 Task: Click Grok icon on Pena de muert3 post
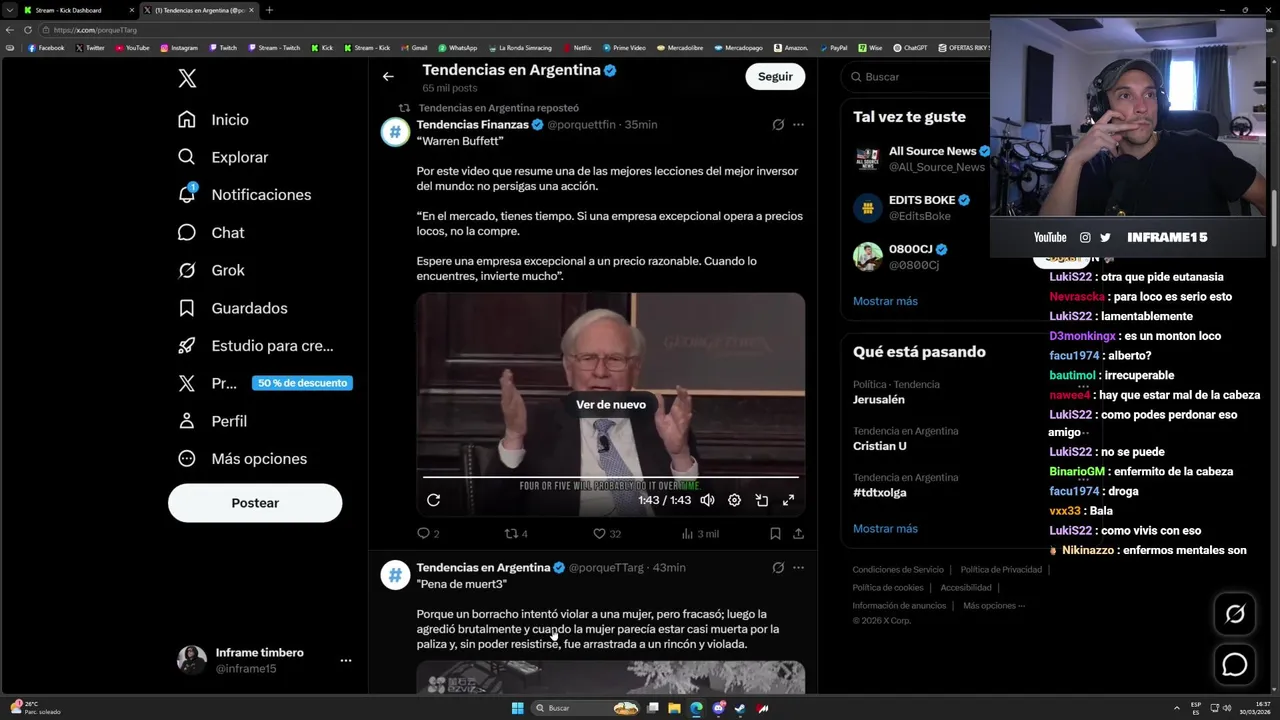coord(778,568)
